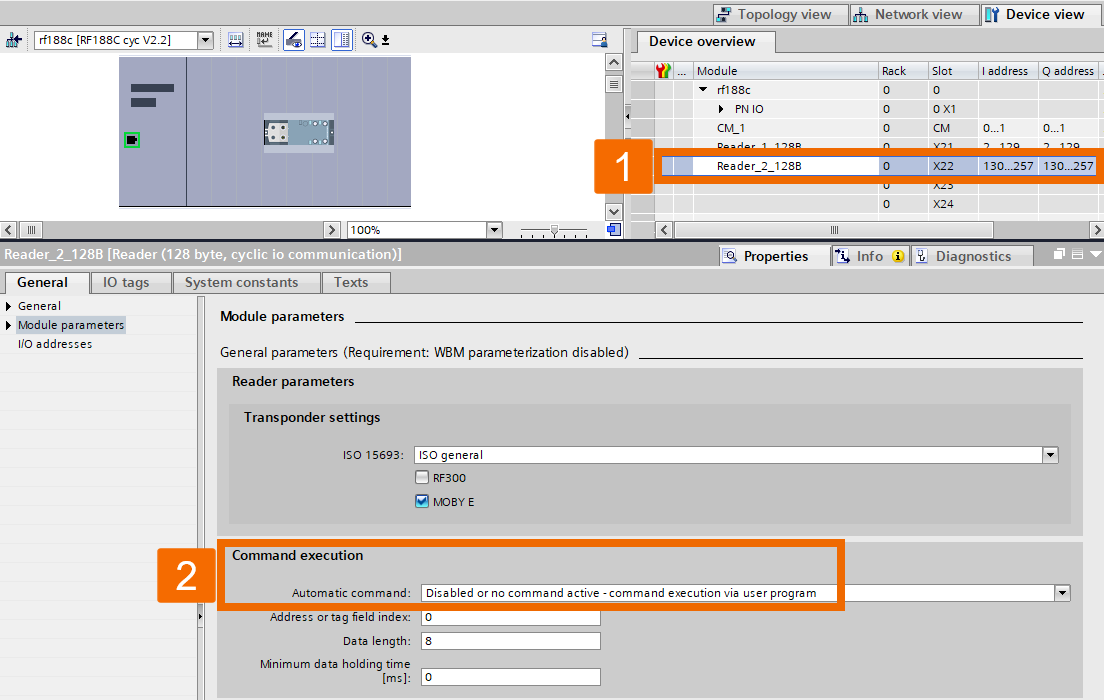Select the RF188C module graphic in the device view

pyautogui.click(x=299, y=132)
